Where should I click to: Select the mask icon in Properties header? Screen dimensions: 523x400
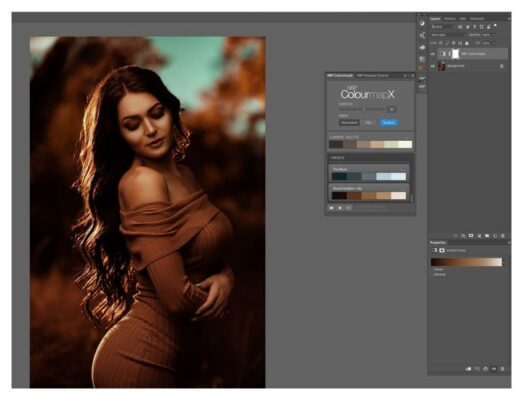[x=442, y=250]
